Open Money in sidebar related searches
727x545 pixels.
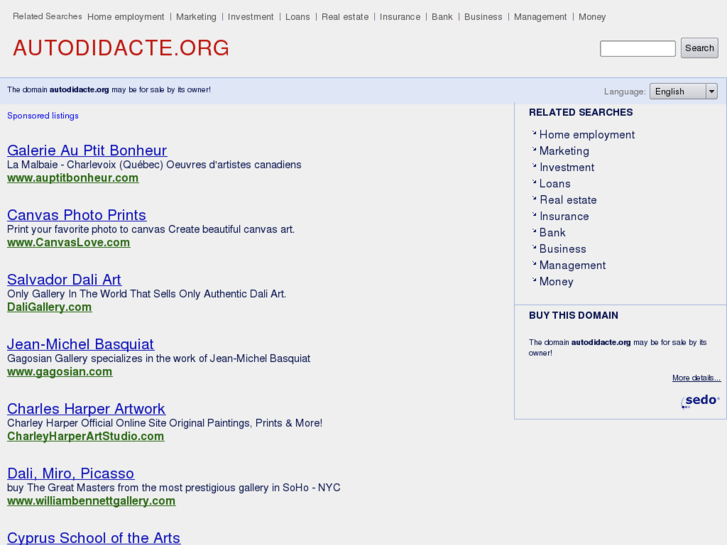(x=556, y=282)
